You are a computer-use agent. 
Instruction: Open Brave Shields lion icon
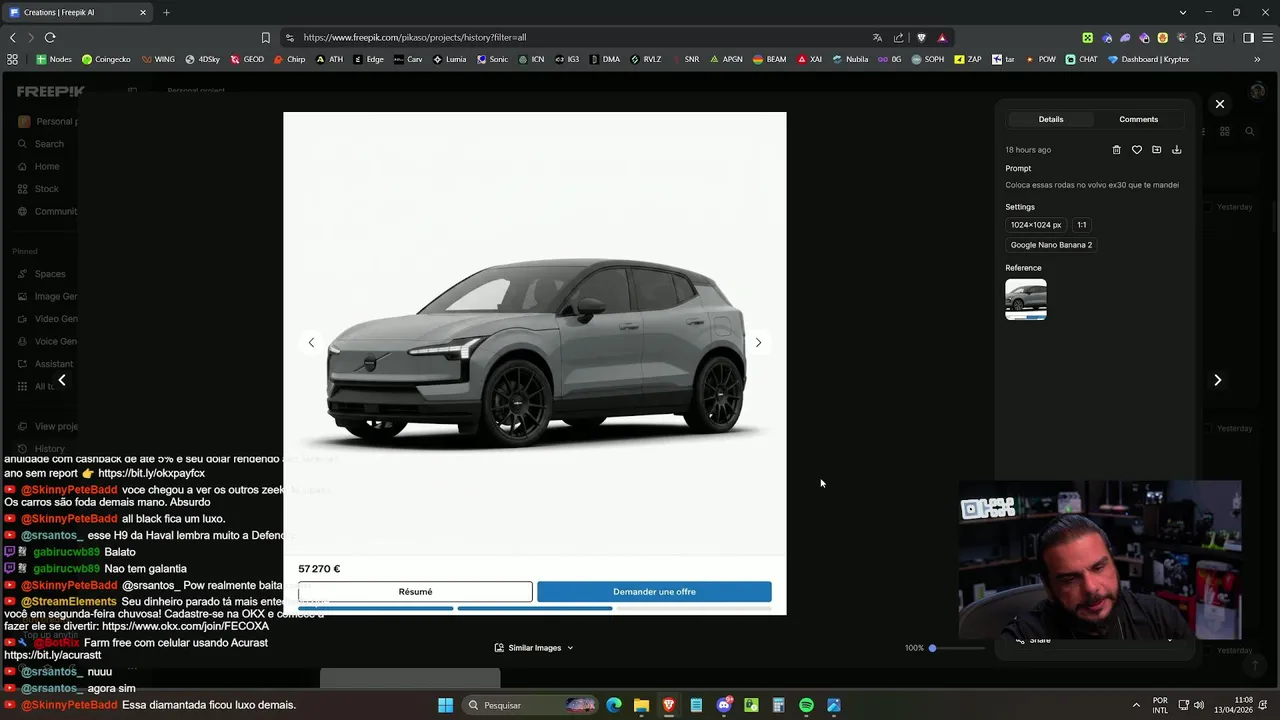(921, 37)
